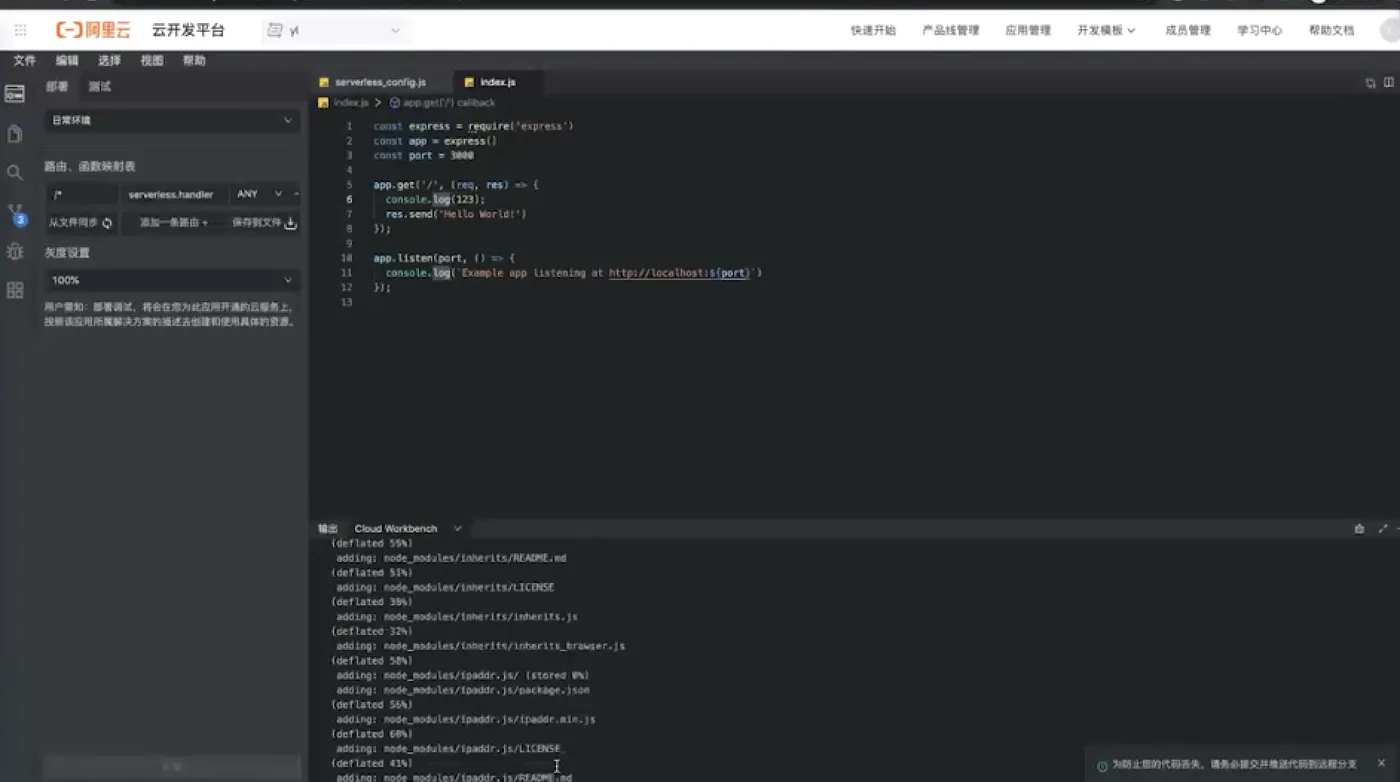Screen dimensions: 1400x782
Task: Click index.js in the breadcrumb
Action: tap(351, 103)
